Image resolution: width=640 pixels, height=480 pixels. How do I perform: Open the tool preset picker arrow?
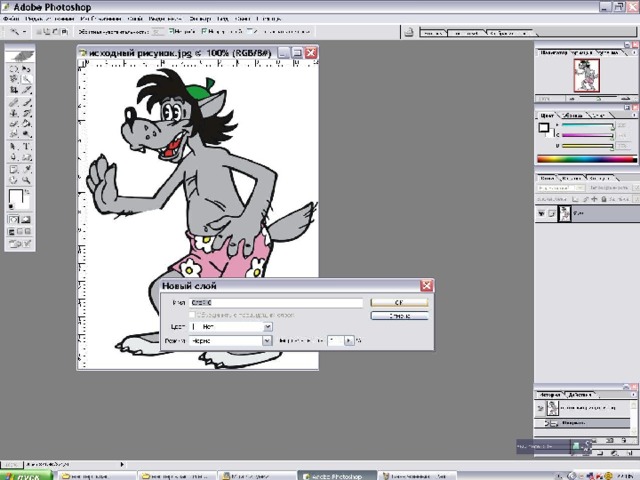(x=24, y=31)
